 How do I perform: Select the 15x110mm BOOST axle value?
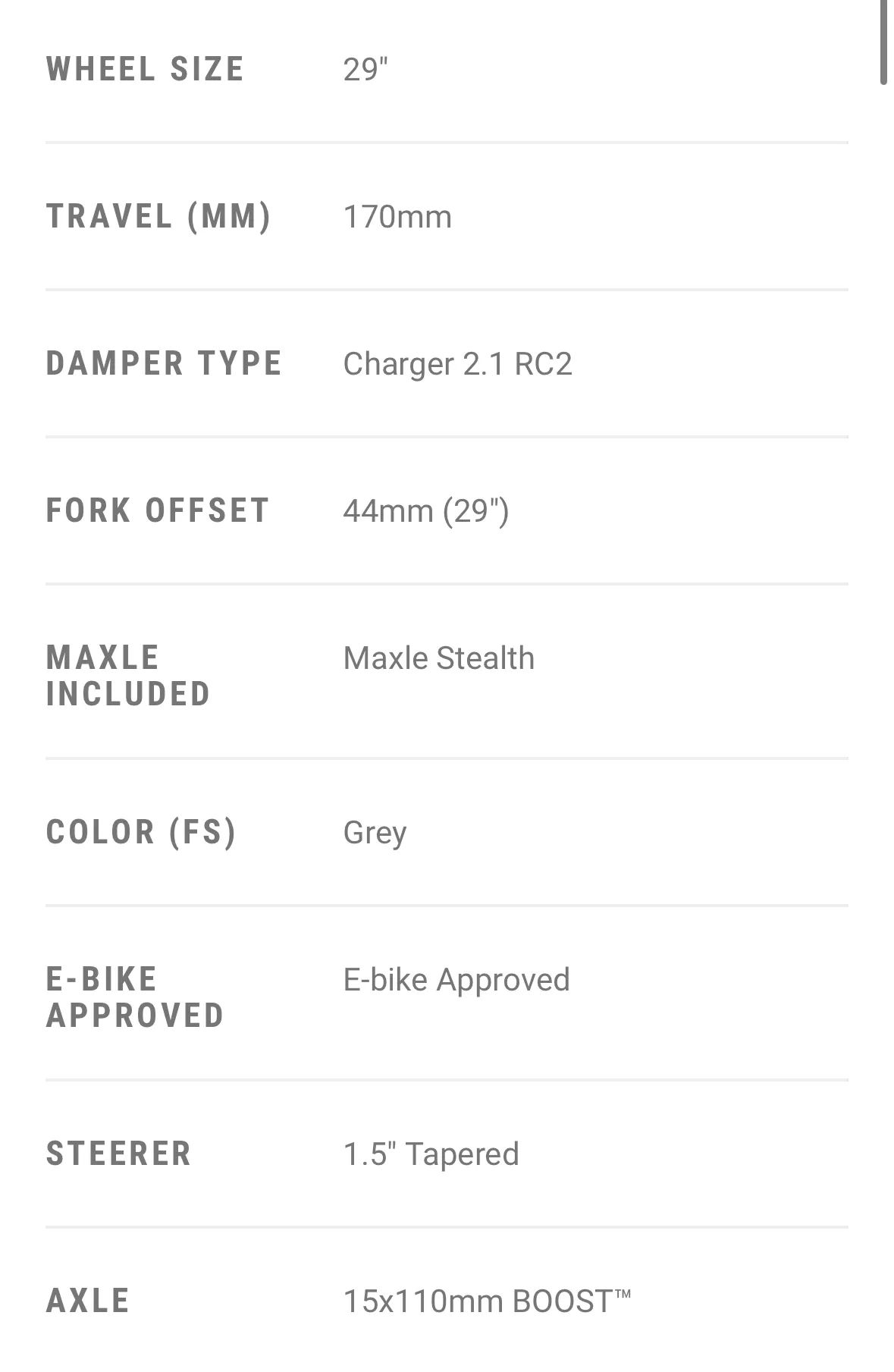pyautogui.click(x=488, y=1301)
